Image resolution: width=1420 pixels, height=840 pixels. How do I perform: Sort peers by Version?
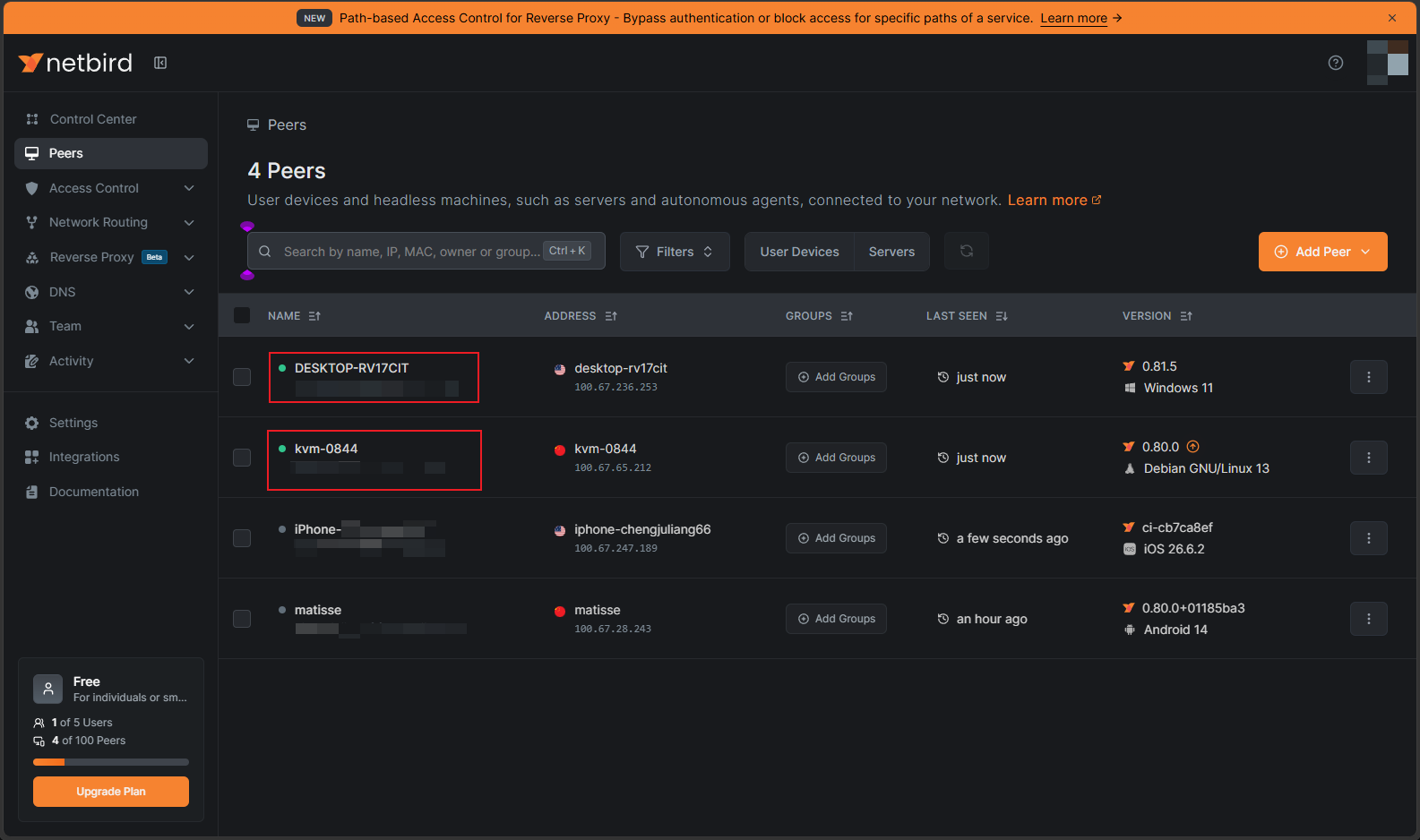click(x=1157, y=316)
